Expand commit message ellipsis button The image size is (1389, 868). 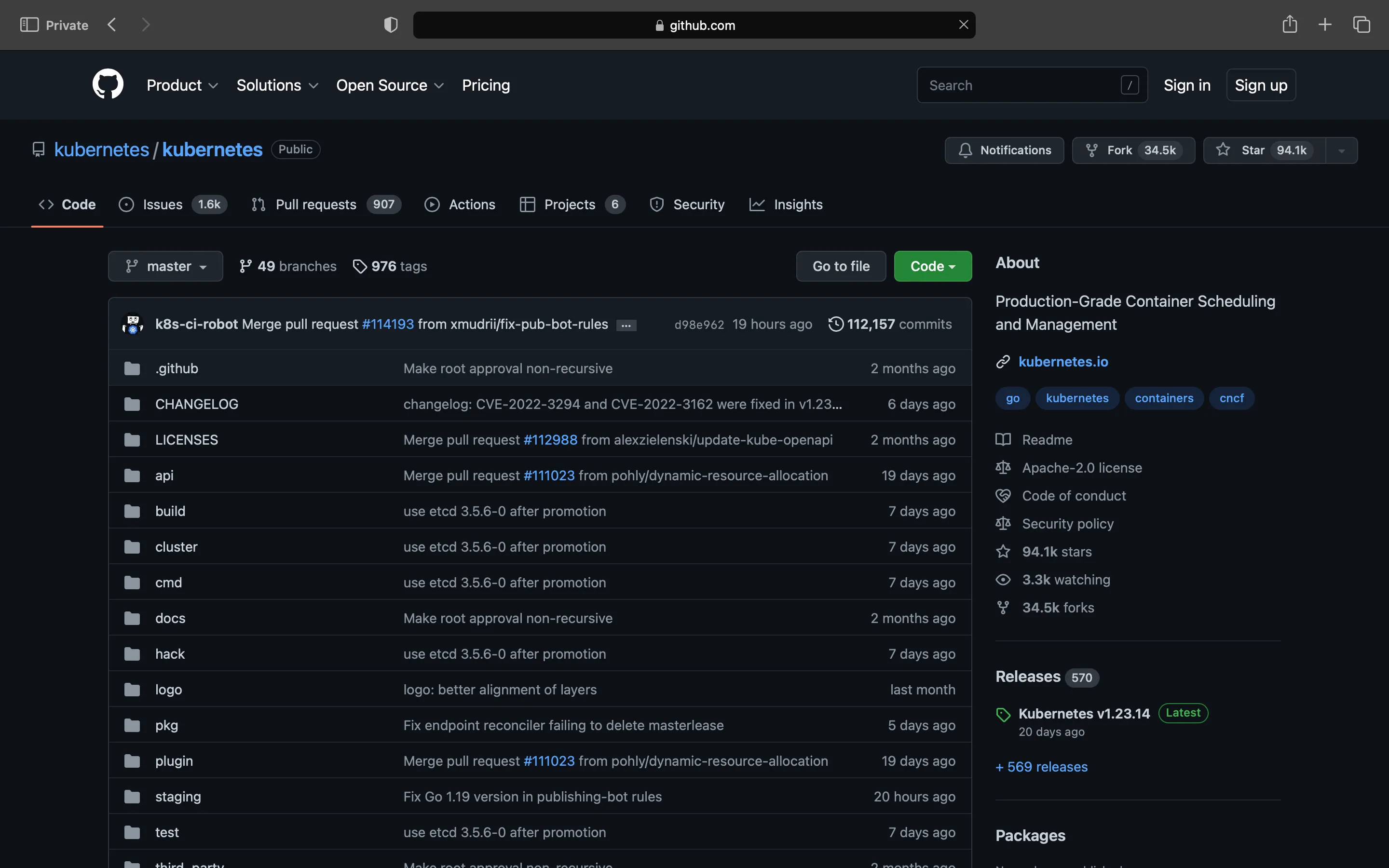[626, 325]
